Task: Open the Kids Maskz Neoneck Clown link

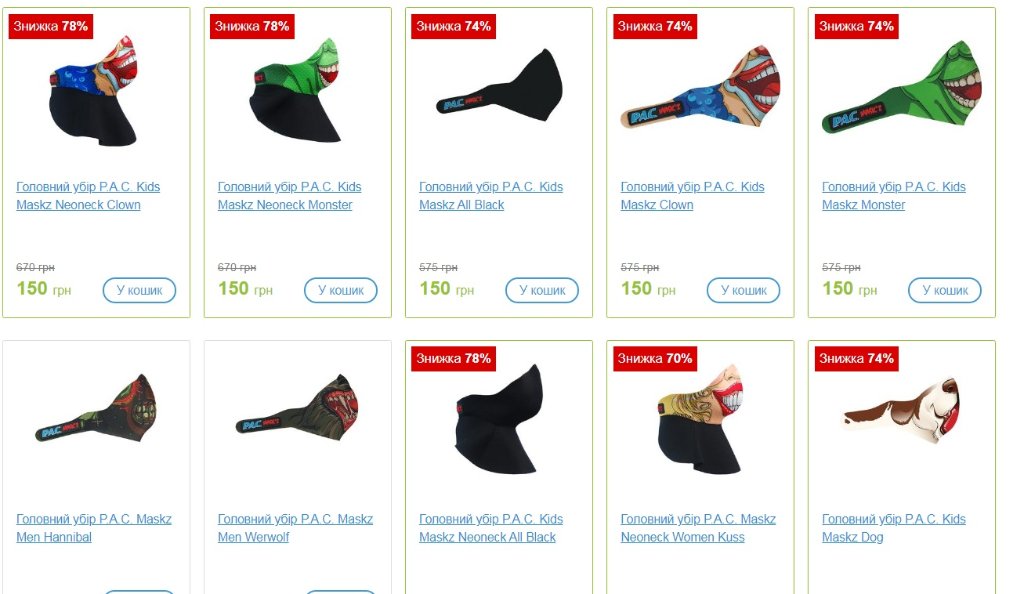Action: pos(88,196)
